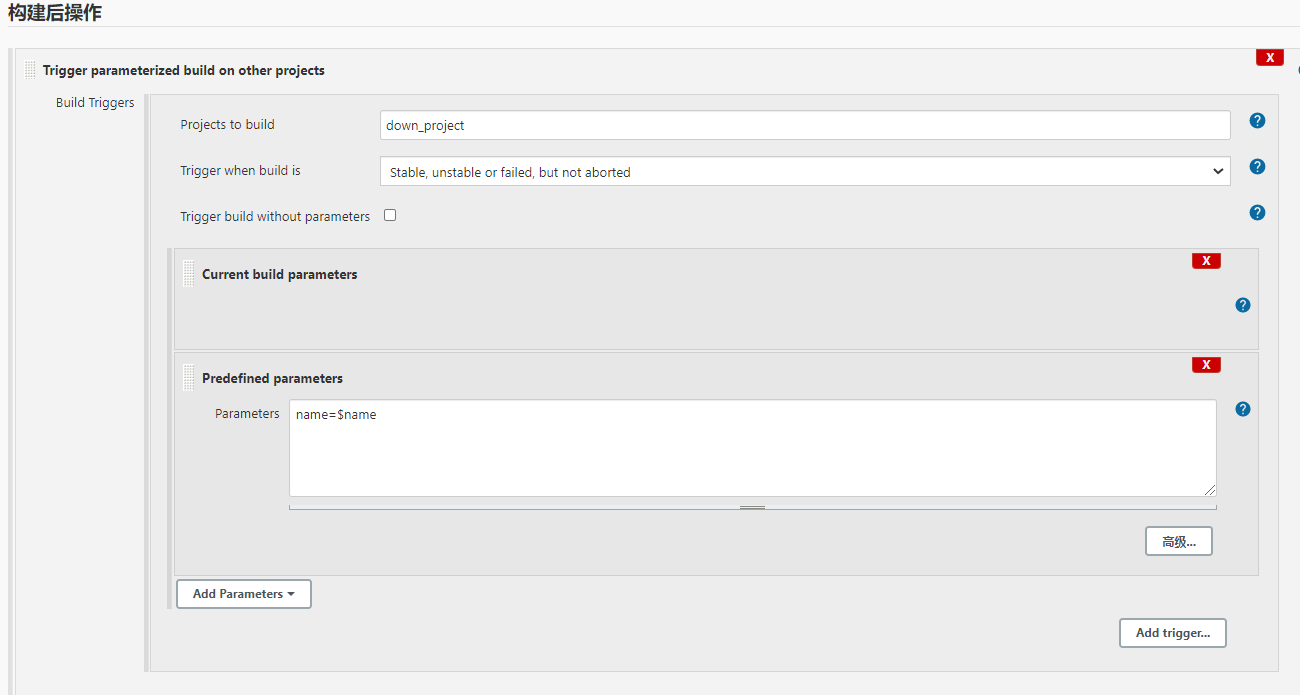View help for Trigger build without parameters

(1257, 212)
